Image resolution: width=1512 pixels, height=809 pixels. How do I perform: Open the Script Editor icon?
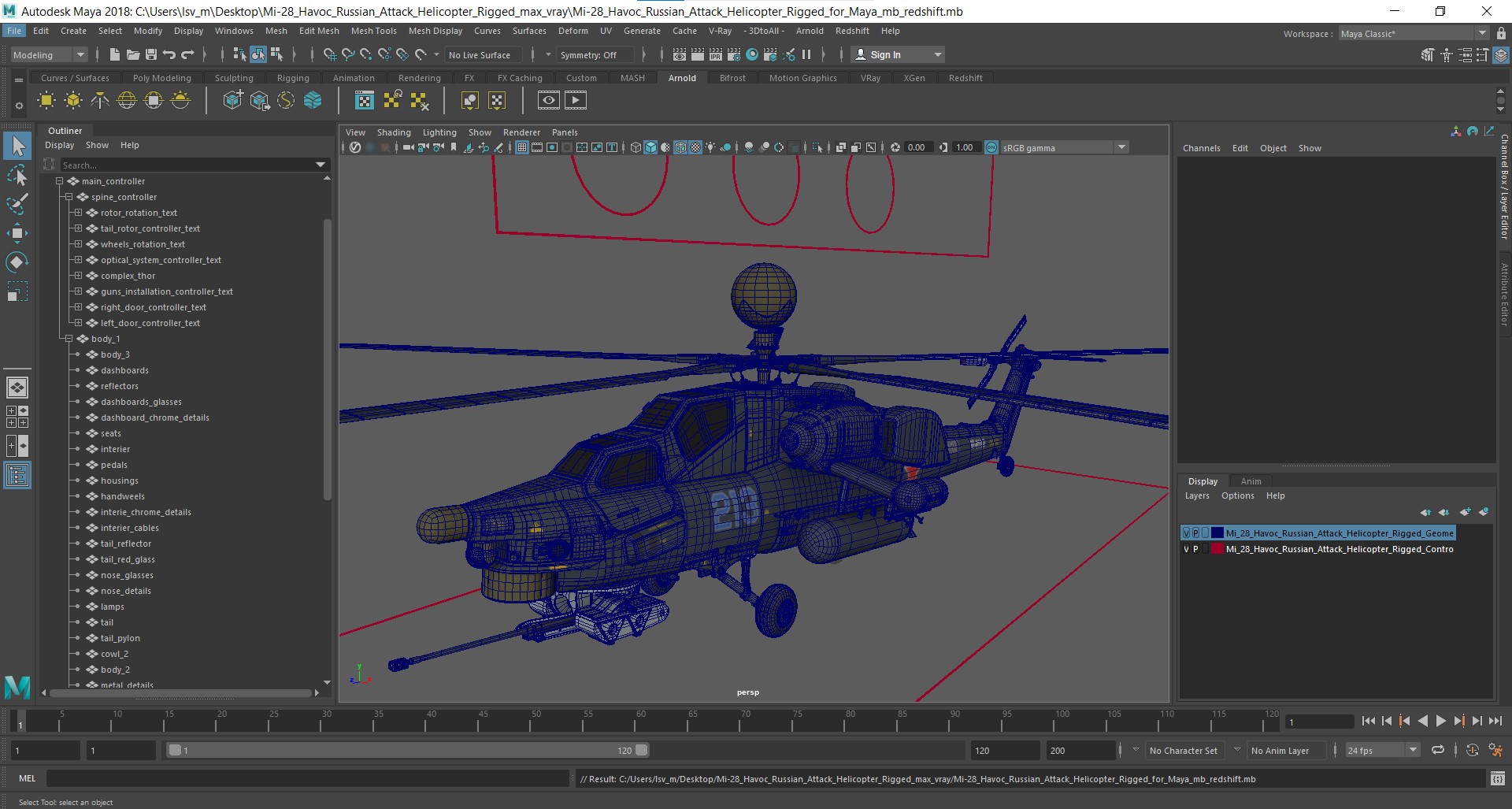tap(1498, 779)
